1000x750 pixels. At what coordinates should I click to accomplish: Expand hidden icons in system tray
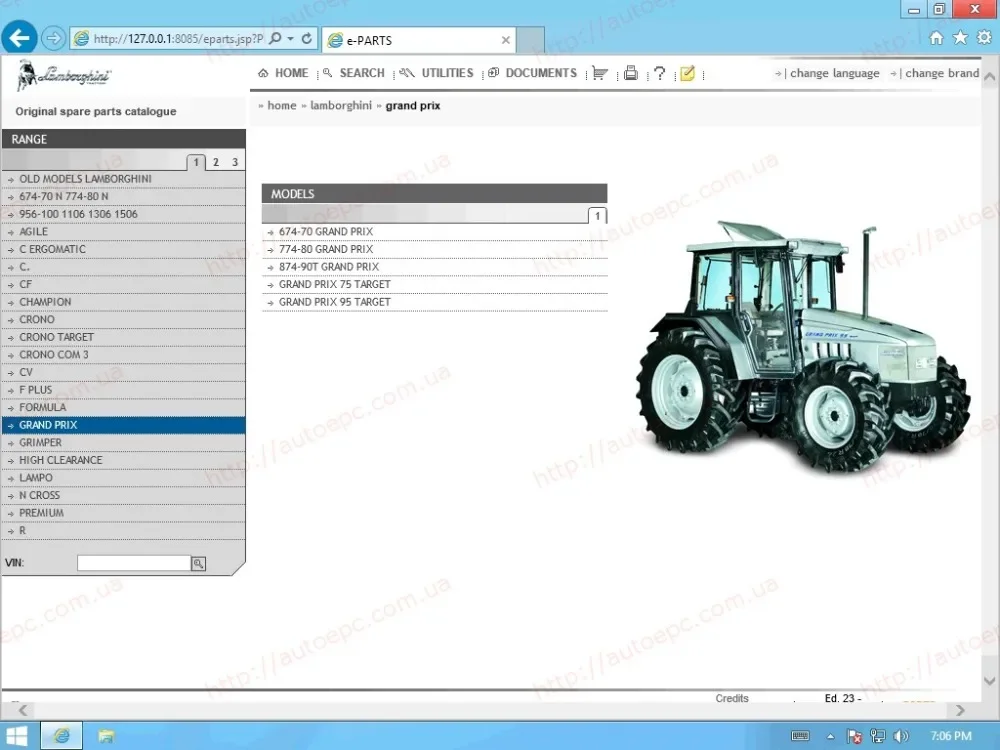pos(831,735)
